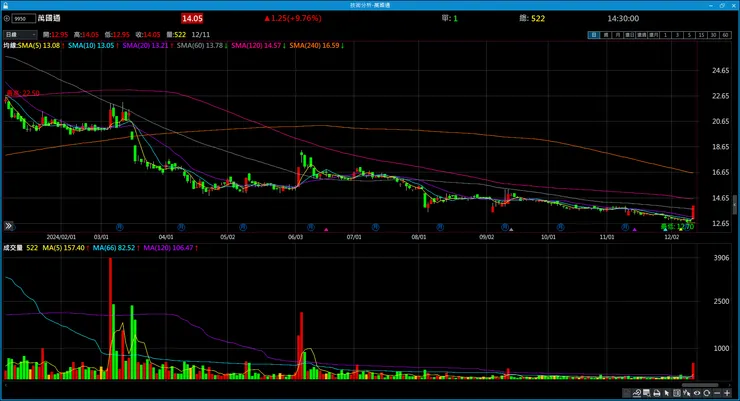
Task: Click the Y-axis cursor tool icon
Action: (687, 393)
